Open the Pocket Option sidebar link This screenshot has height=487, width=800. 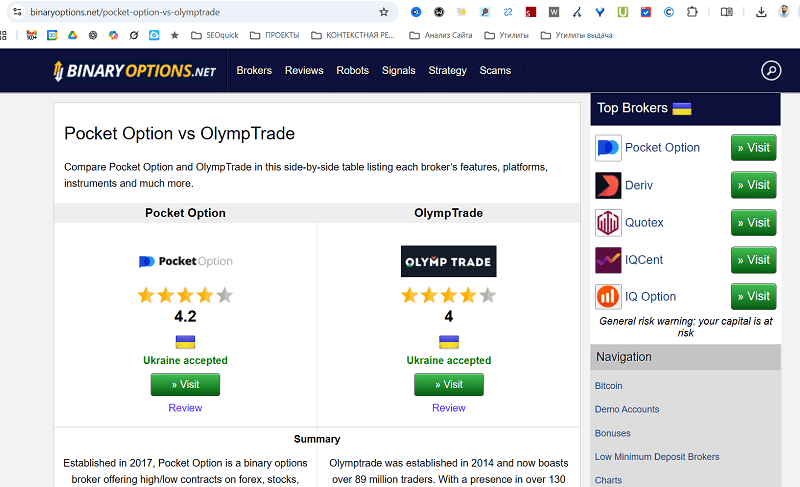point(662,148)
